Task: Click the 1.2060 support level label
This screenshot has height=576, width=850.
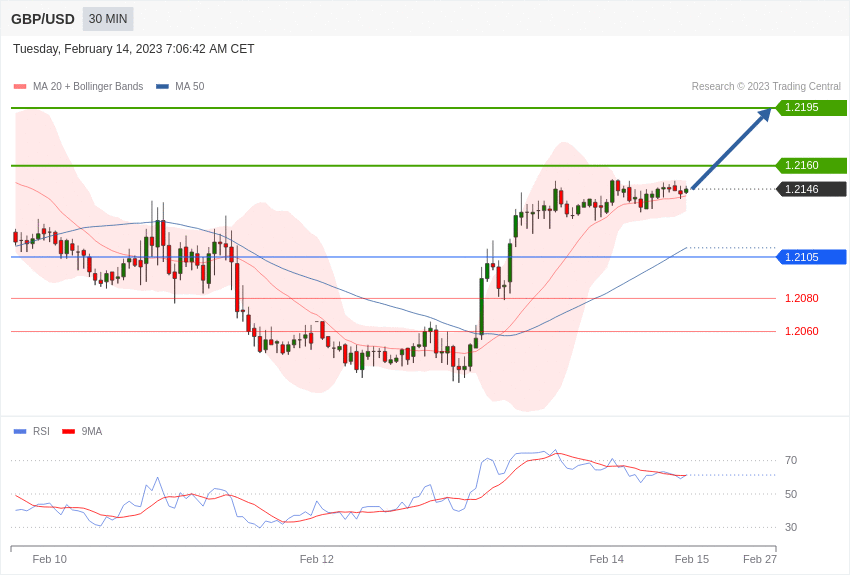Action: [x=802, y=331]
